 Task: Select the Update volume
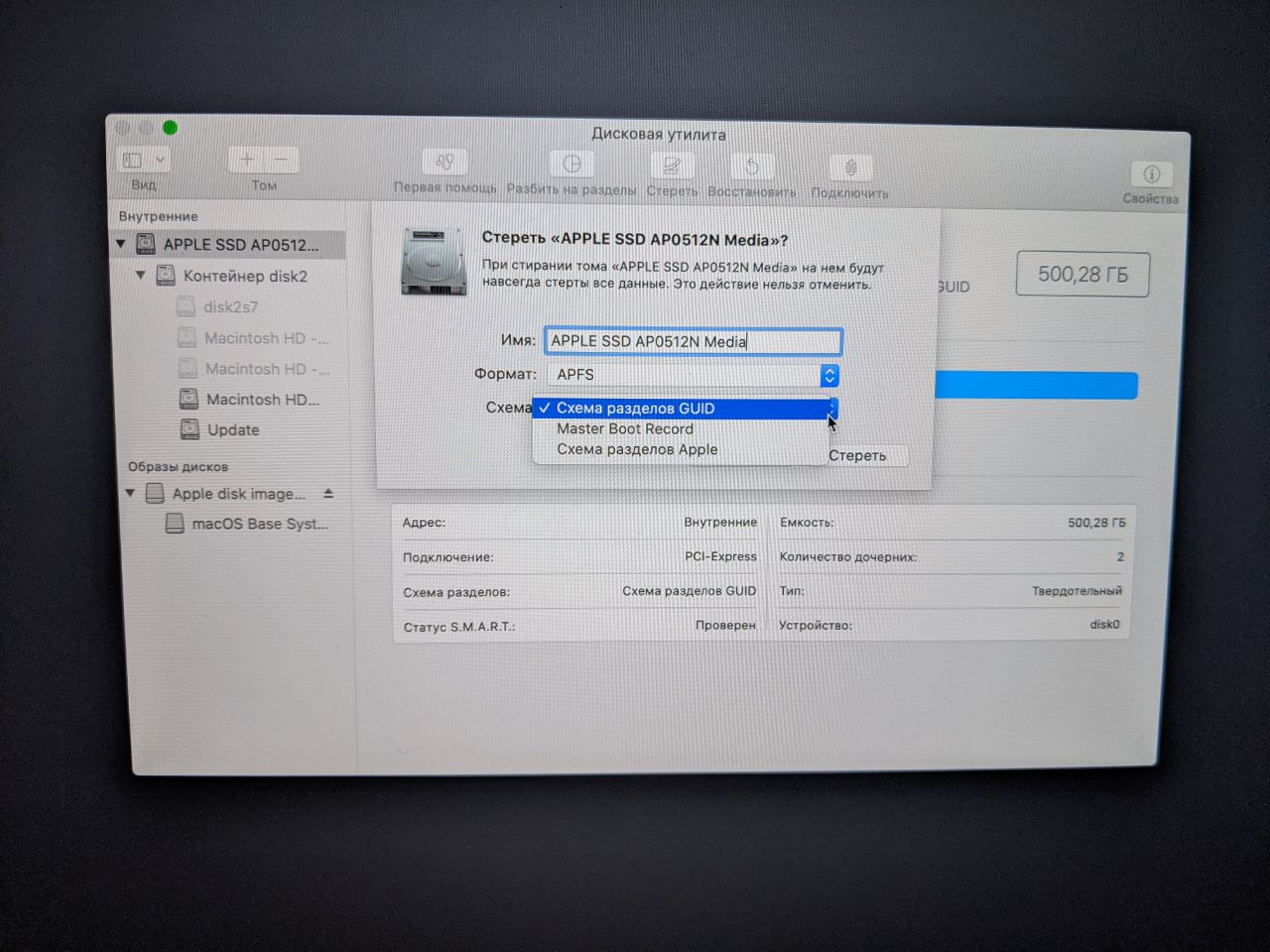click(x=233, y=429)
